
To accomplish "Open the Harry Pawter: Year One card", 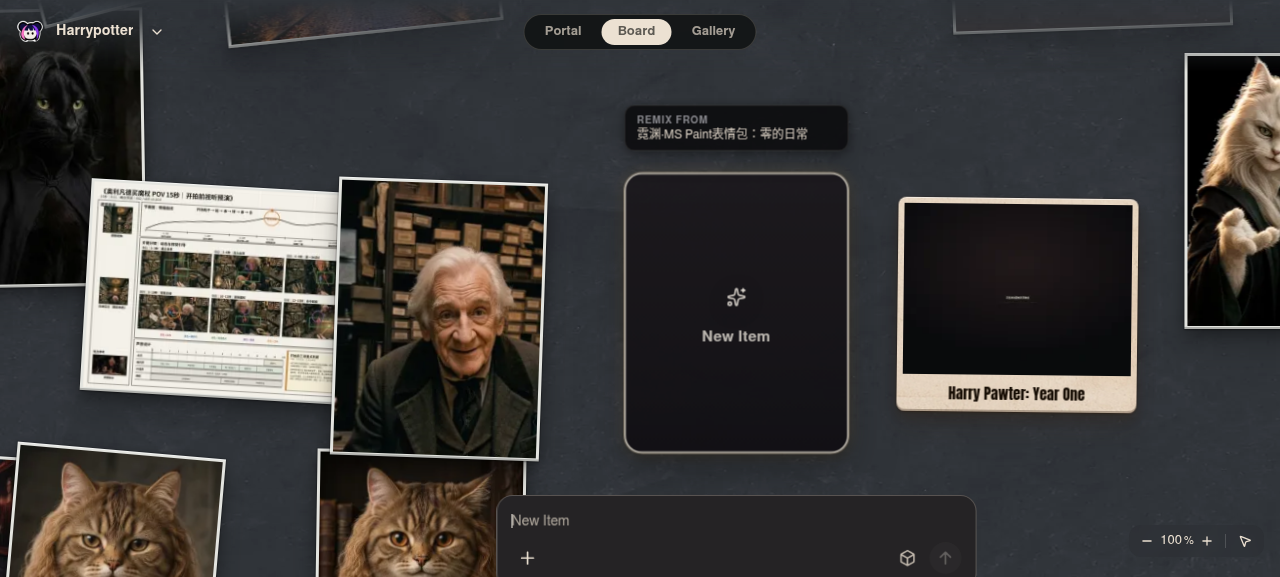I will click(x=1017, y=305).
